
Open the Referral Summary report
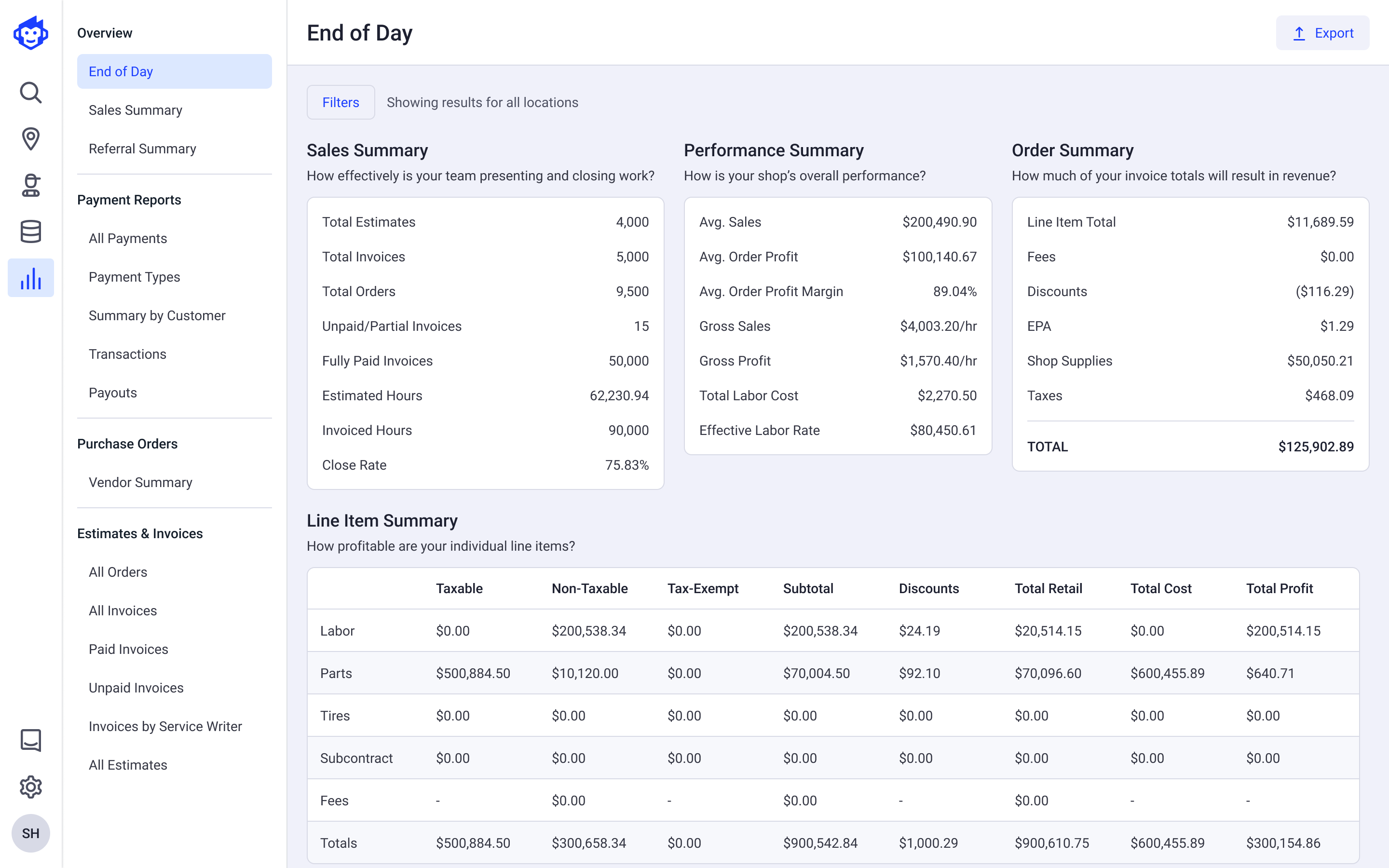(x=142, y=148)
